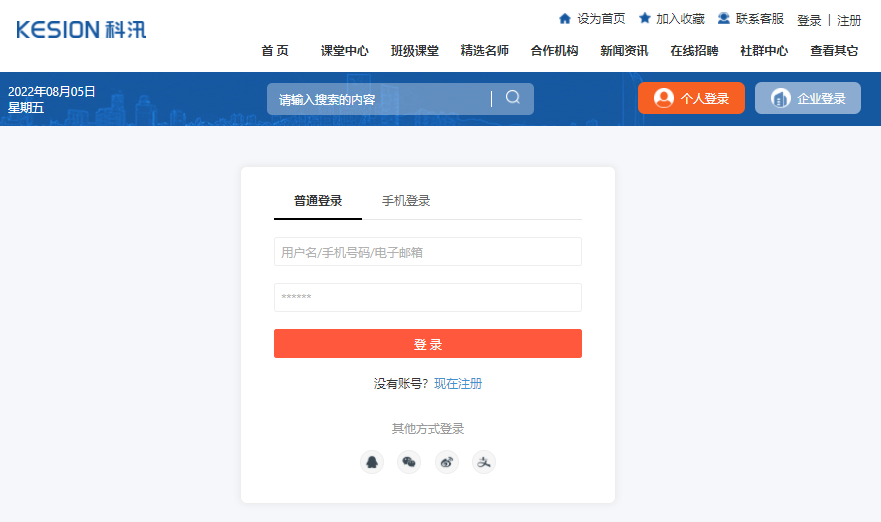Select the Alipay login icon
The image size is (881, 522).
484,462
